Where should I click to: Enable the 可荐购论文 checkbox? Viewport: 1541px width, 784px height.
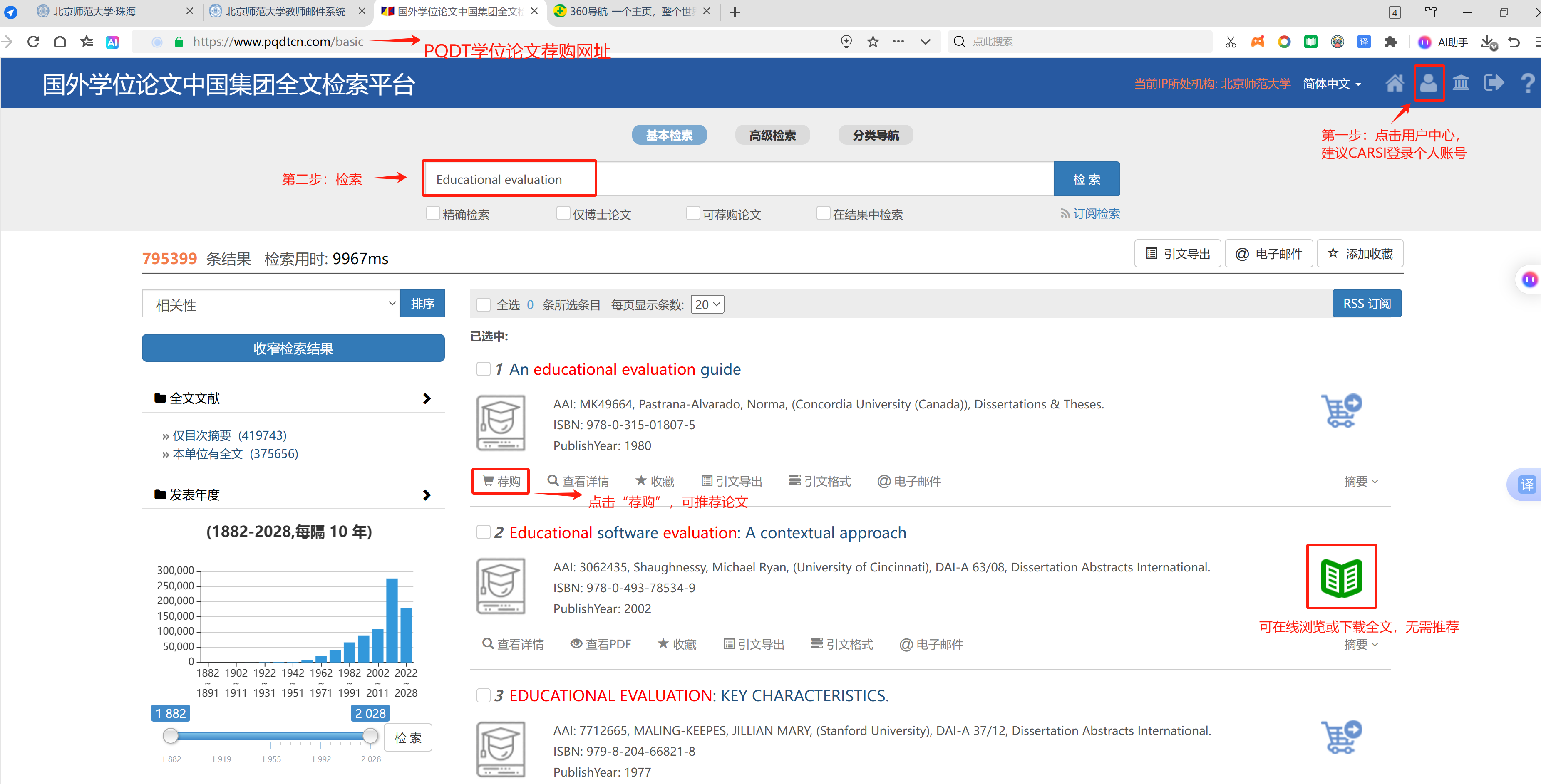[x=693, y=213]
